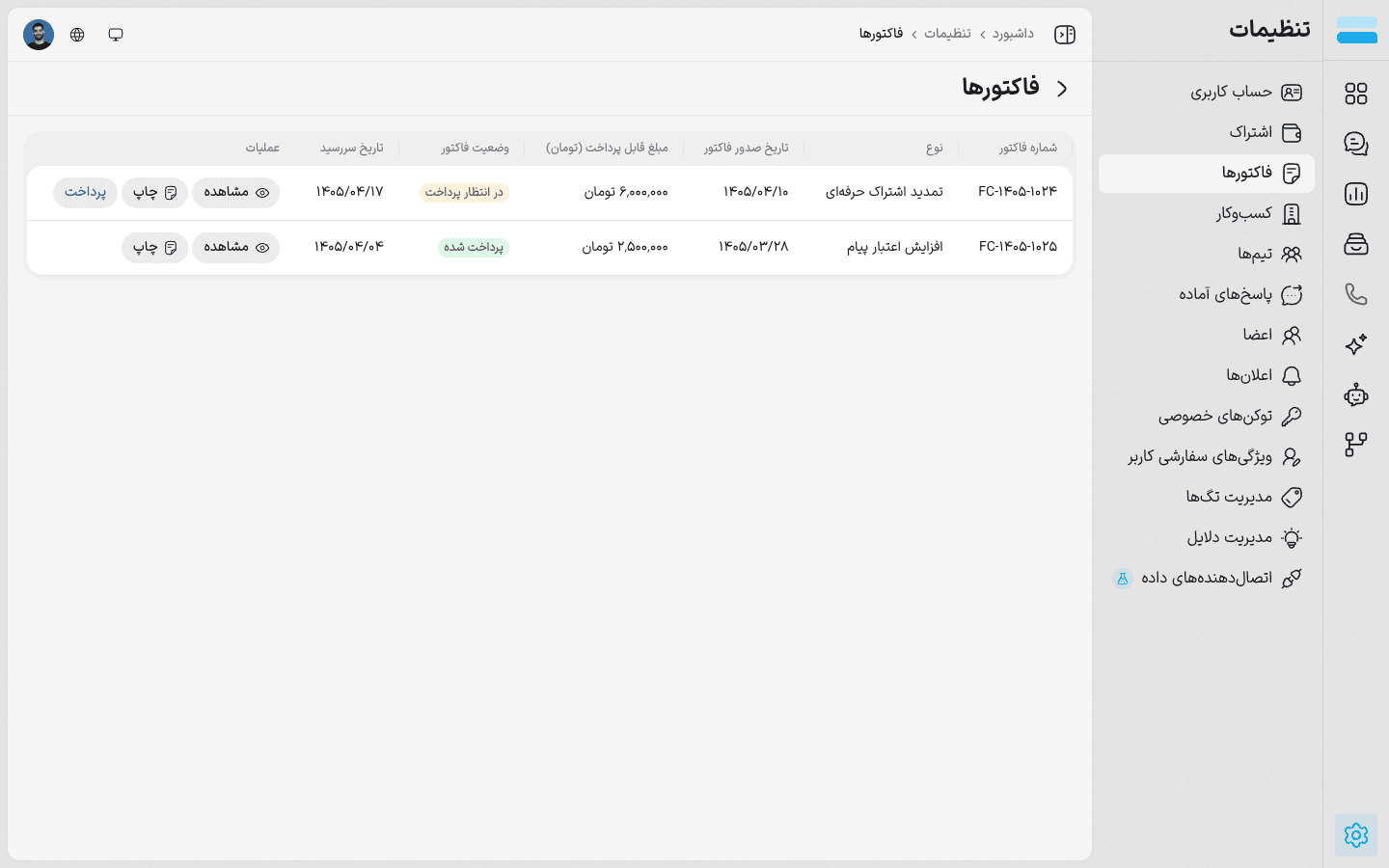
Task: Open the bot robot icon in rail
Action: coord(1356,394)
